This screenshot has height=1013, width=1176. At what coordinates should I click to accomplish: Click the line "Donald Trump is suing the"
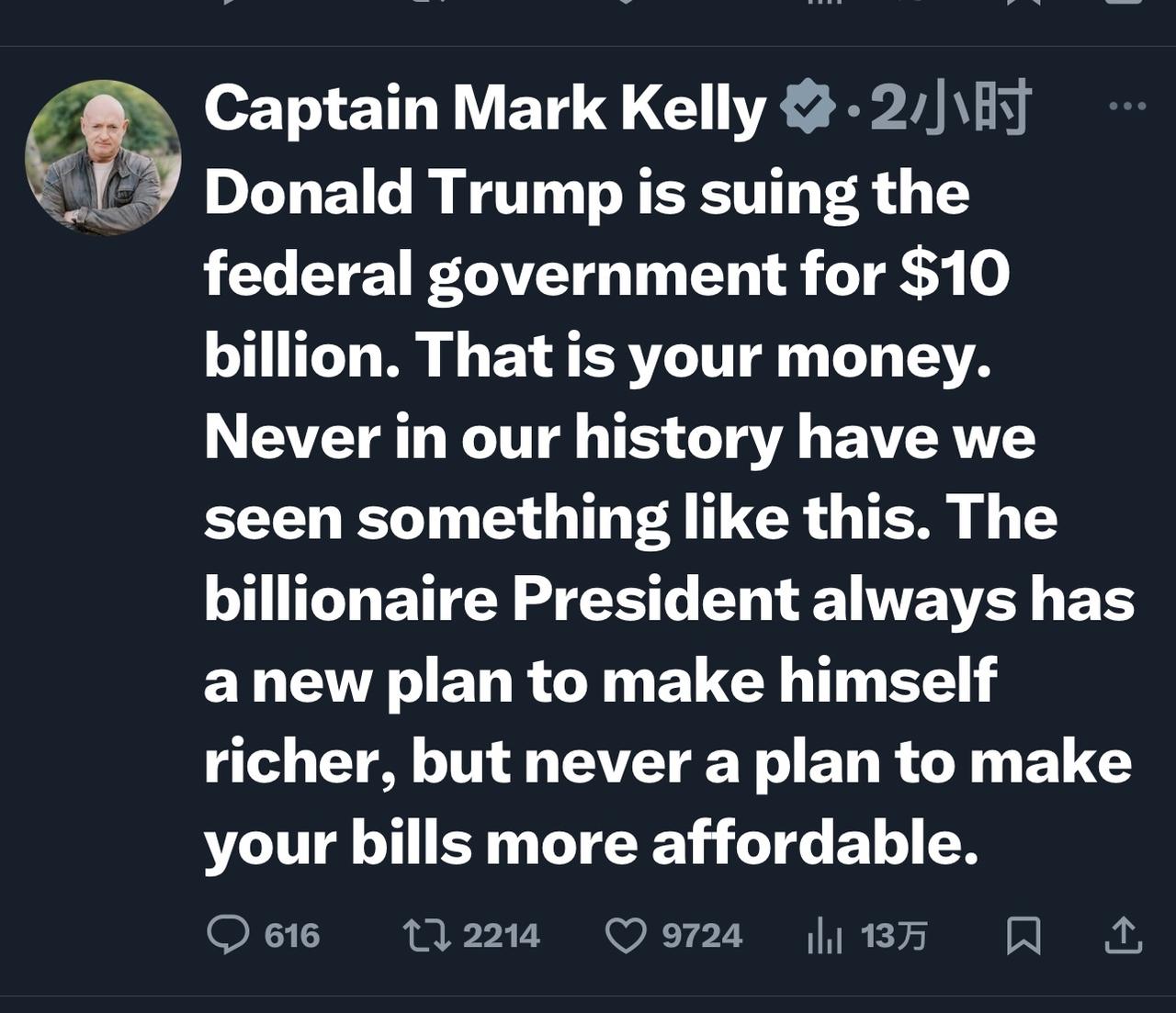586,192
